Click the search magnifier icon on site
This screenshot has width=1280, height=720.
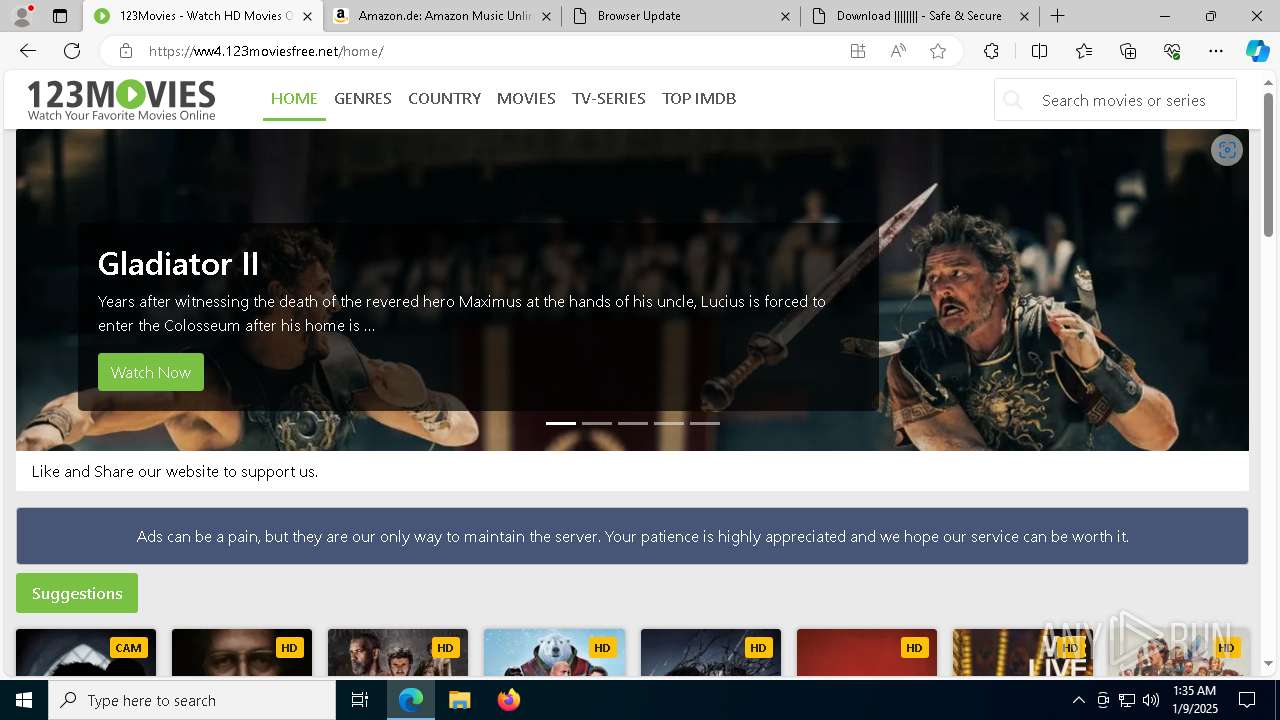[x=1013, y=100]
